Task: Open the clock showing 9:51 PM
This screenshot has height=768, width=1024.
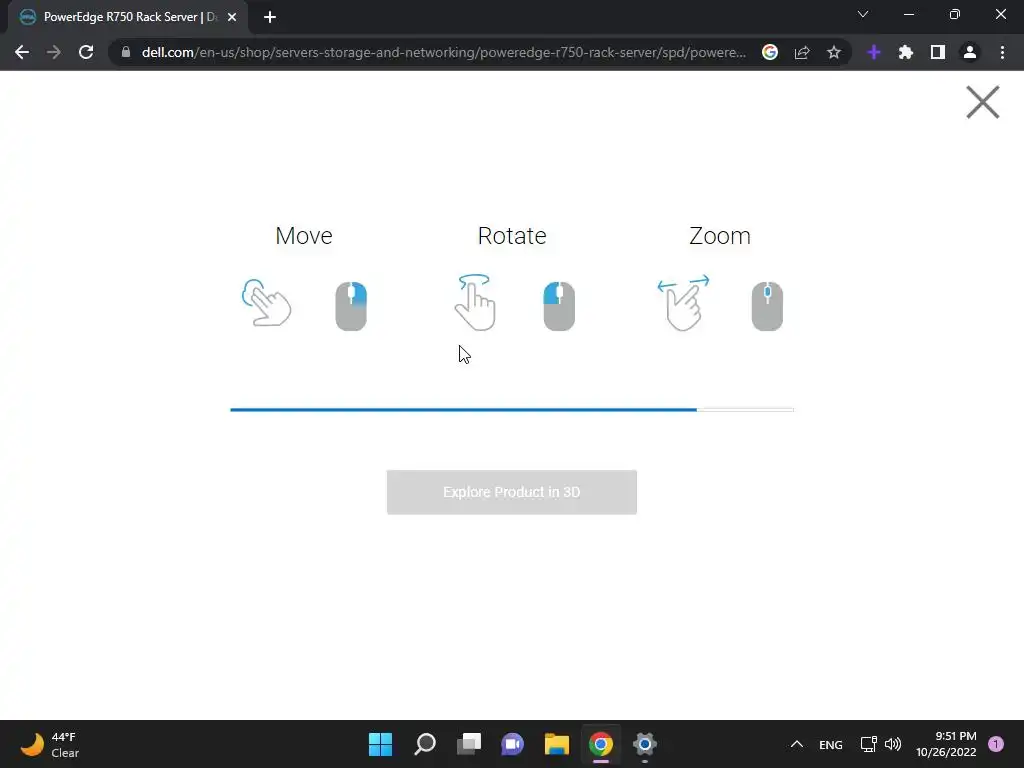Action: point(946,744)
